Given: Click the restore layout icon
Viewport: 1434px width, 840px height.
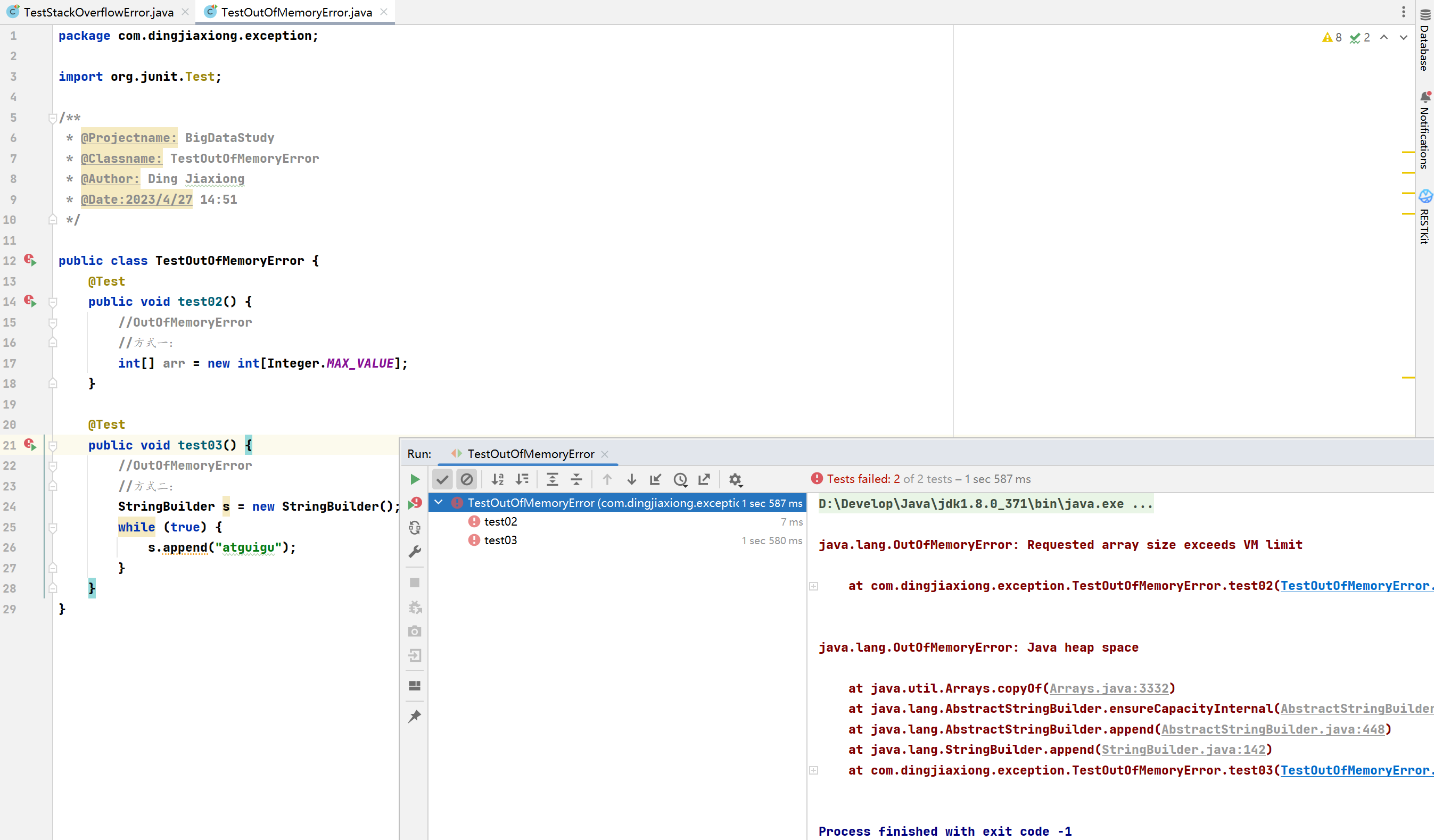Looking at the screenshot, I should 415,686.
